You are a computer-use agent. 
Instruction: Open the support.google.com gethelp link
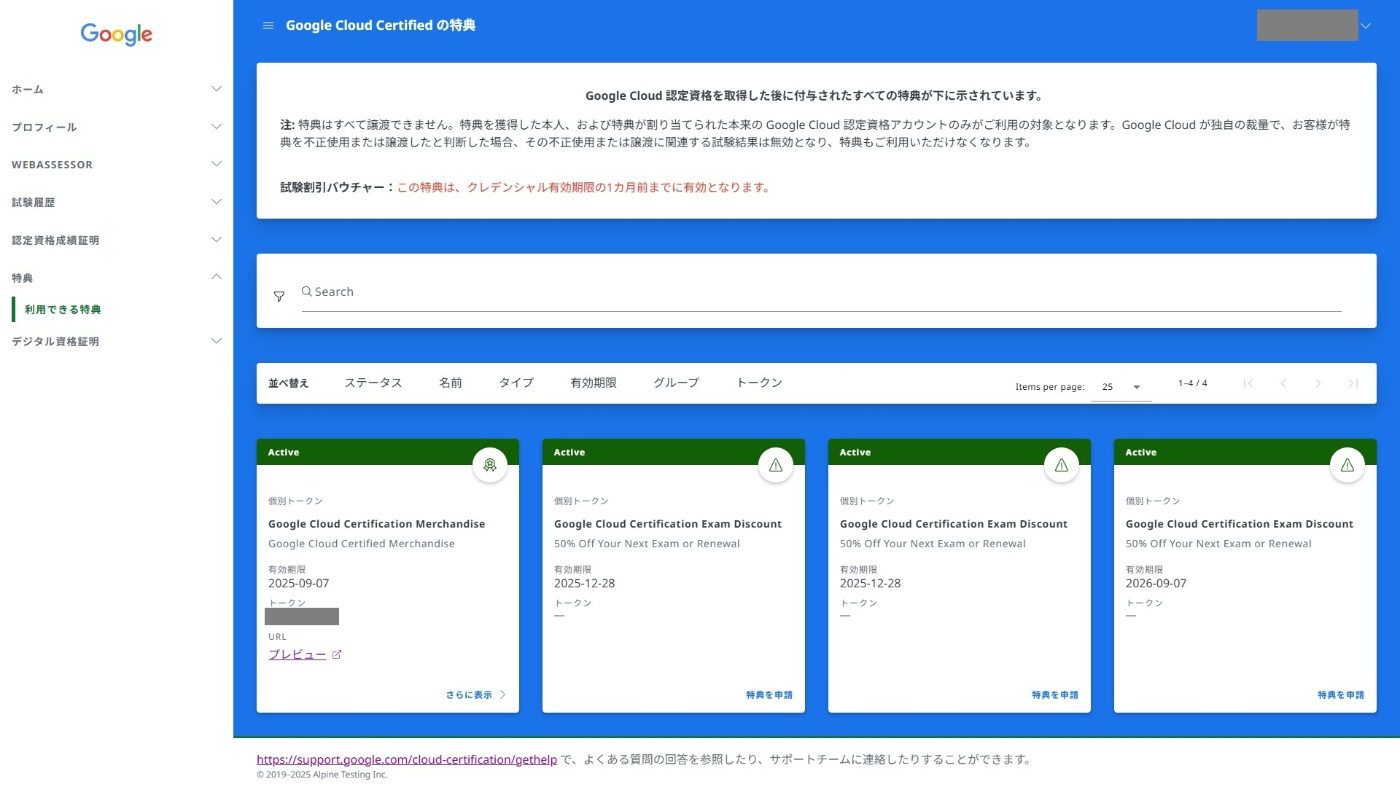[x=407, y=760]
